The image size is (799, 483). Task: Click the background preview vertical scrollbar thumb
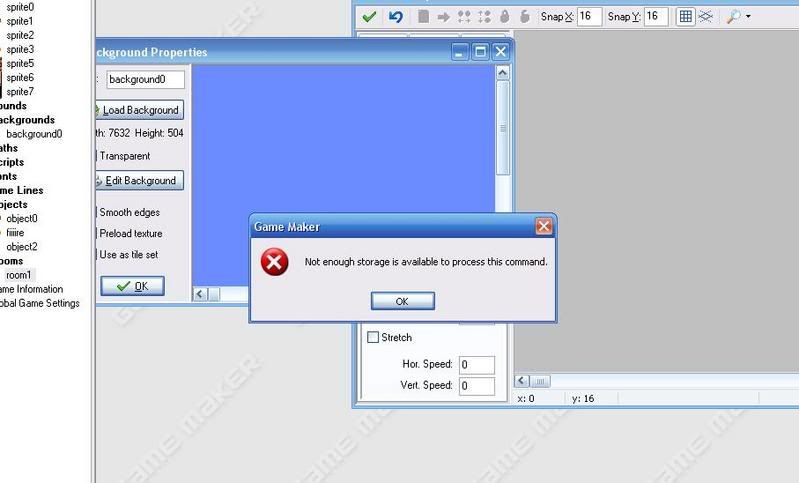pyautogui.click(x=502, y=128)
